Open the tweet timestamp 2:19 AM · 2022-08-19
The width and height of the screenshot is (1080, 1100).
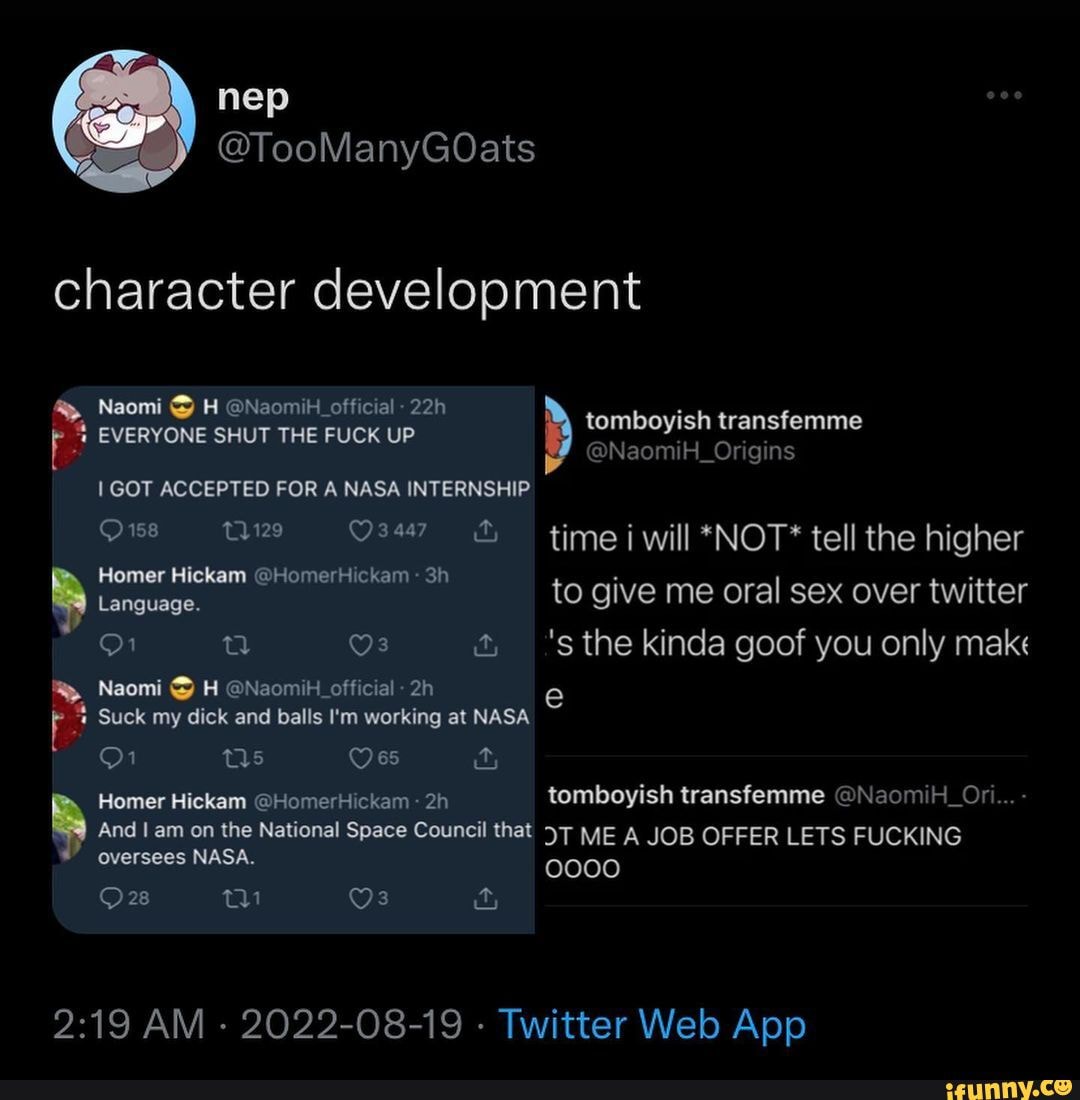(258, 1024)
